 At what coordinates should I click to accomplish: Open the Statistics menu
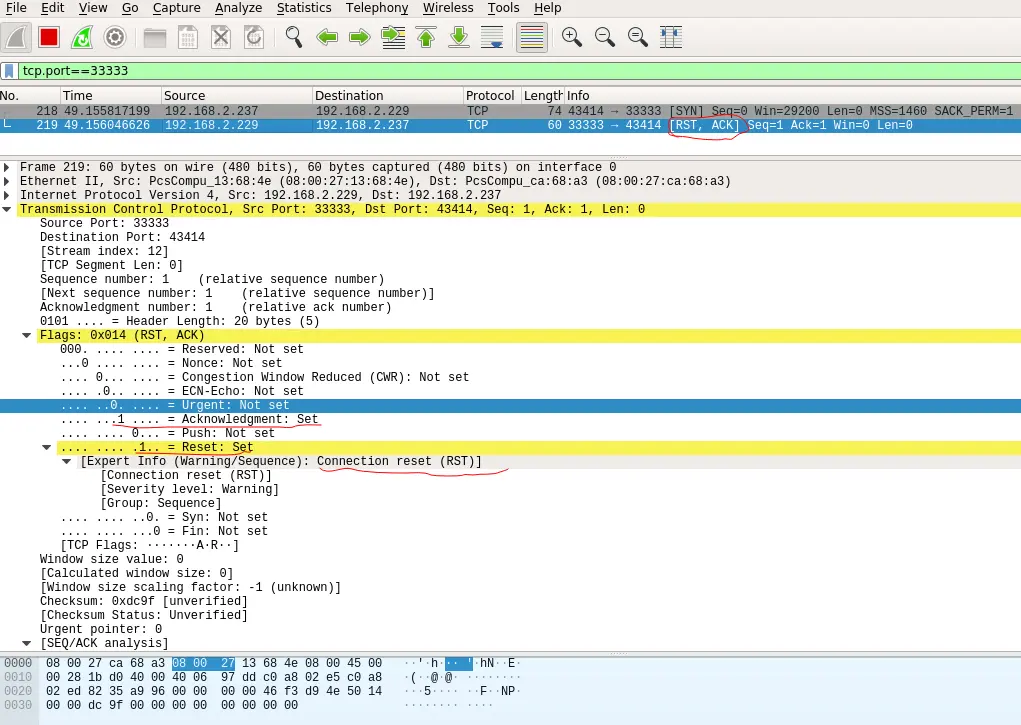click(x=304, y=8)
